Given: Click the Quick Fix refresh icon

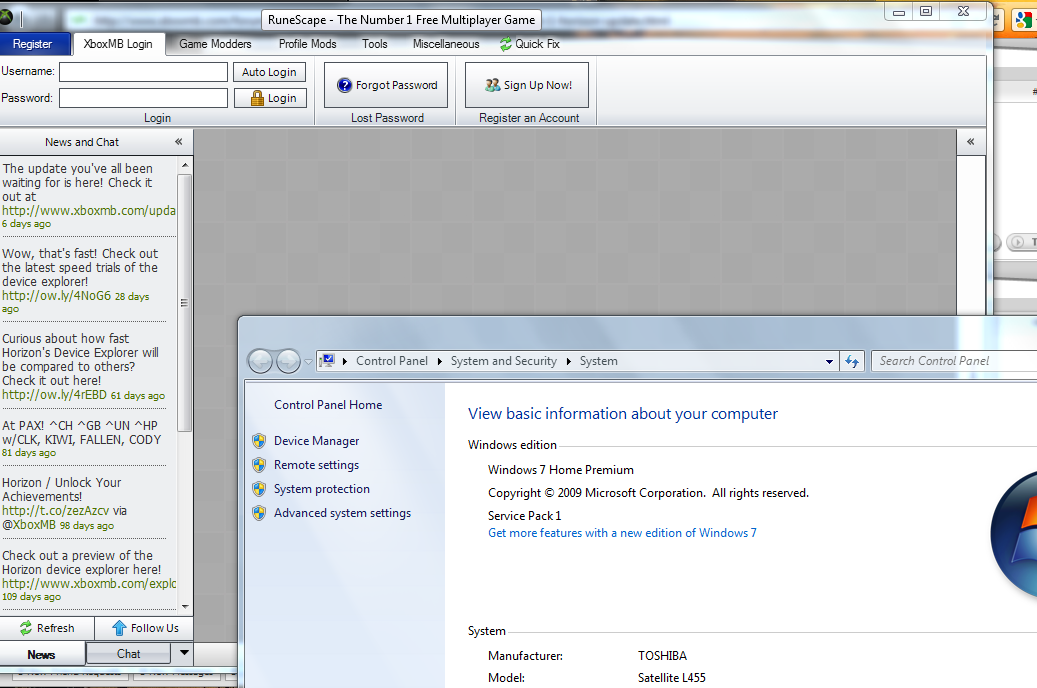Looking at the screenshot, I should coord(506,44).
